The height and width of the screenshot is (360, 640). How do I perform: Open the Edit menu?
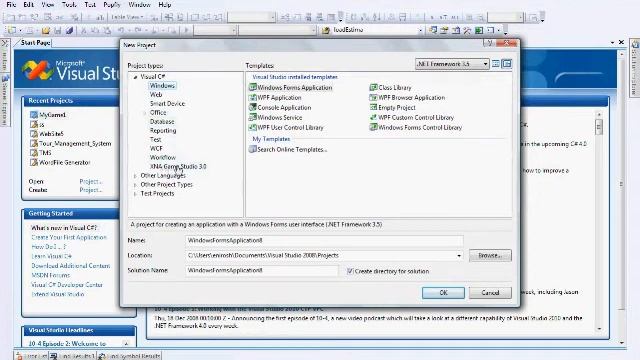point(29,4)
